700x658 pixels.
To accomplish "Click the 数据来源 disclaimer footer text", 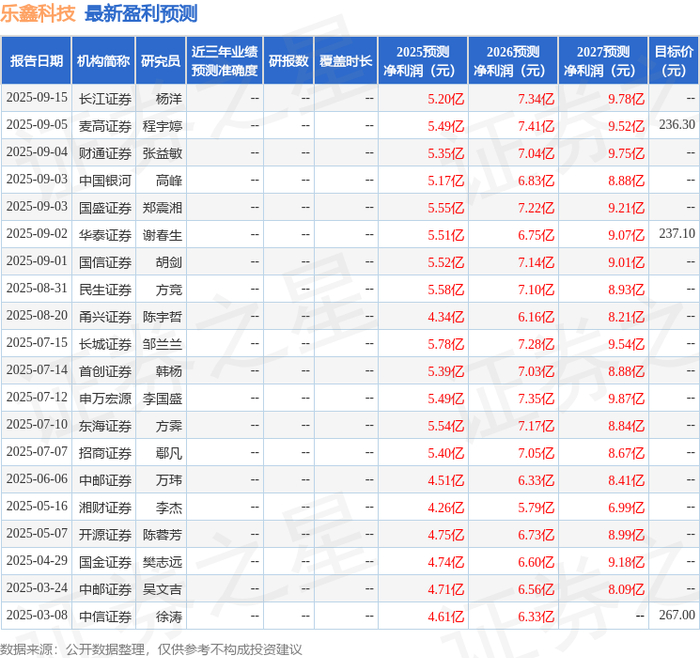I will [x=151, y=649].
